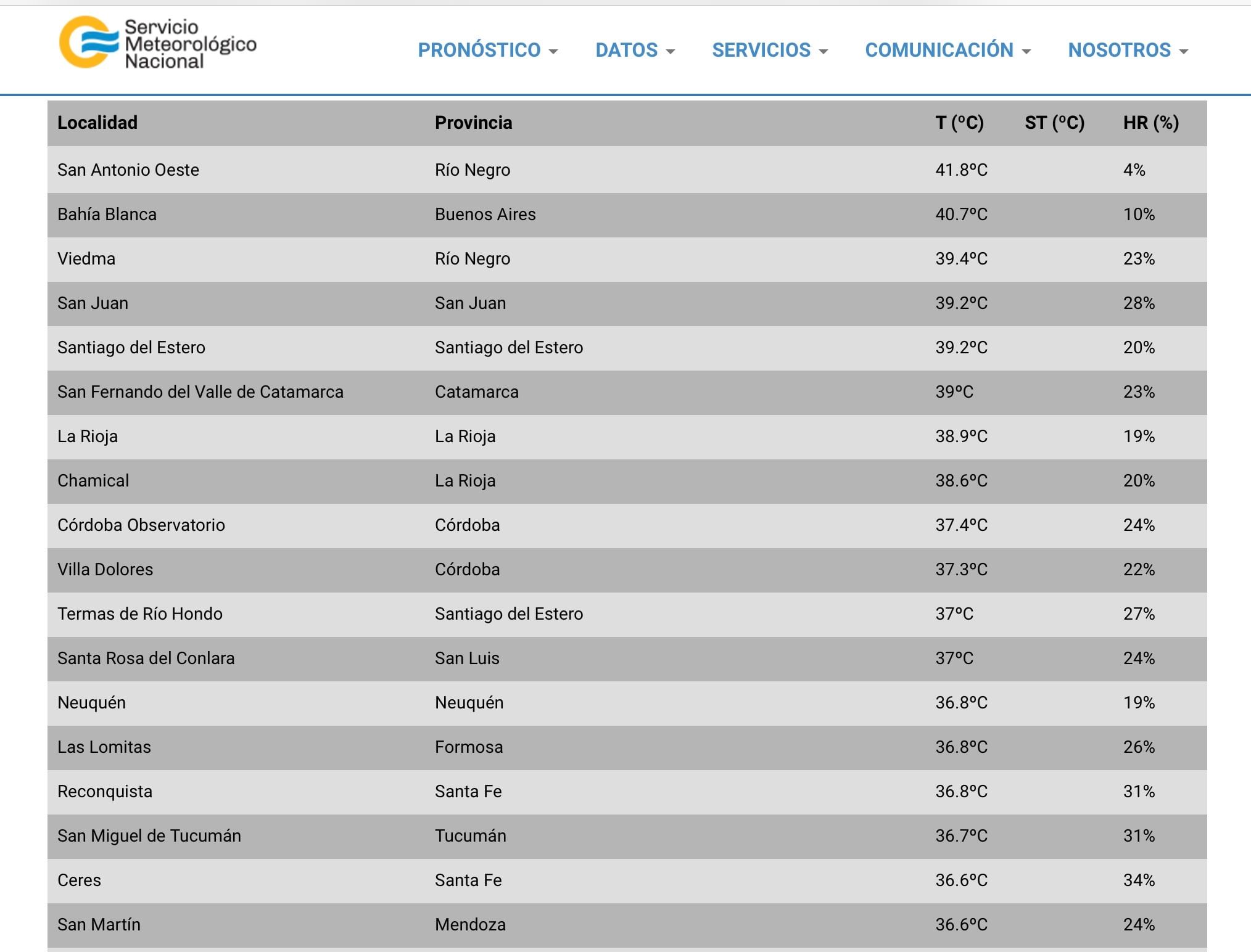This screenshot has height=952, width=1251.
Task: Expand the NOSOTROS dropdown arrow
Action: tap(1183, 51)
